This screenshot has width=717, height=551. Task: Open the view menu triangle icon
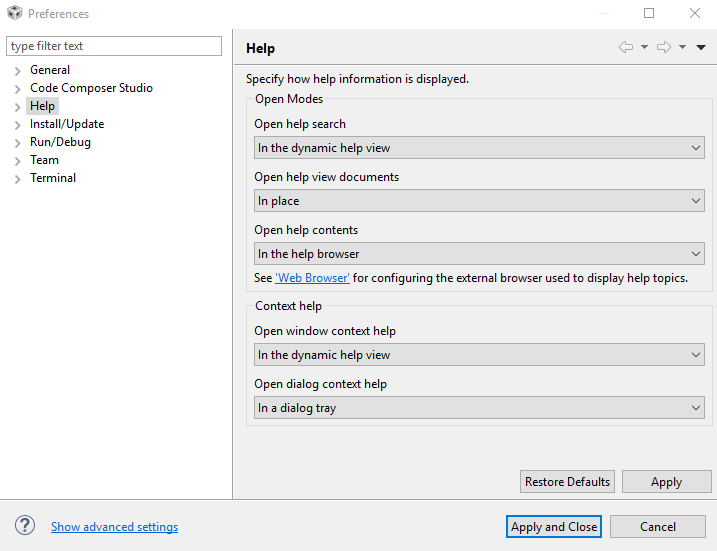tap(701, 47)
